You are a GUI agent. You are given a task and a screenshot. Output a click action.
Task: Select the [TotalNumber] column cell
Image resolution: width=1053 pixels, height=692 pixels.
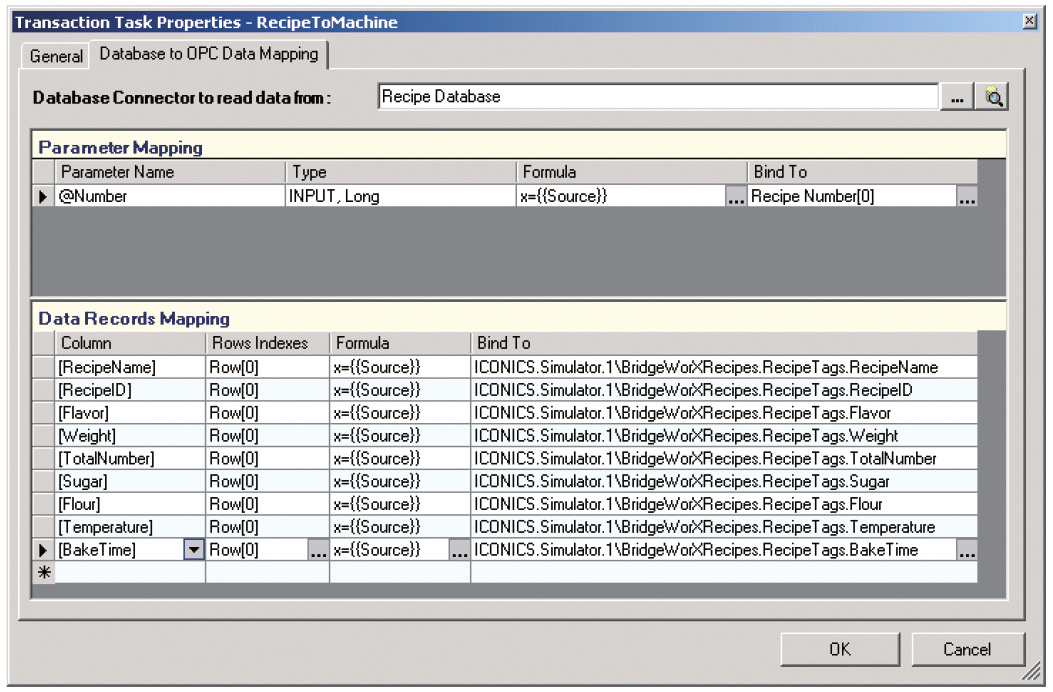(130, 459)
